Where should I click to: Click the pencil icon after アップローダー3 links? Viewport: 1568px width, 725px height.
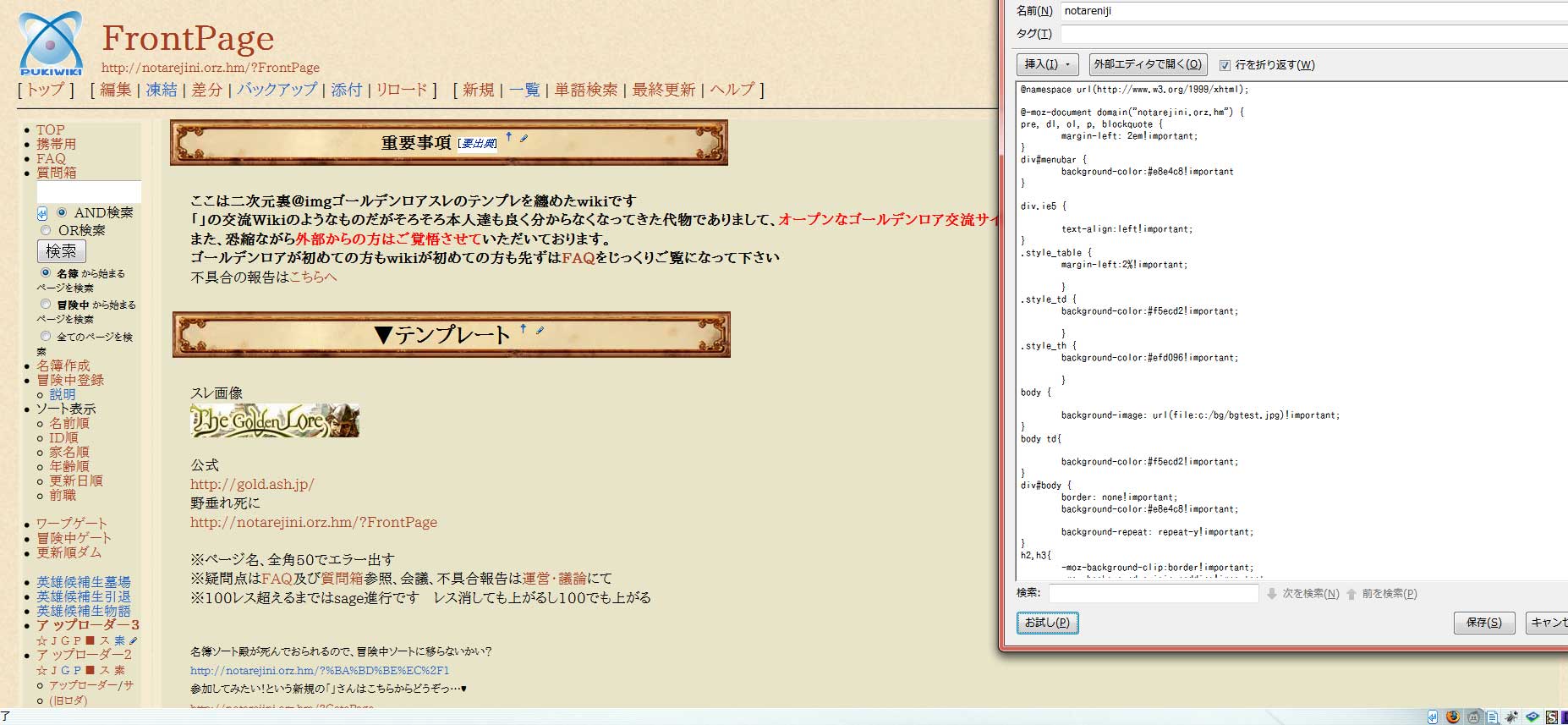click(x=134, y=640)
